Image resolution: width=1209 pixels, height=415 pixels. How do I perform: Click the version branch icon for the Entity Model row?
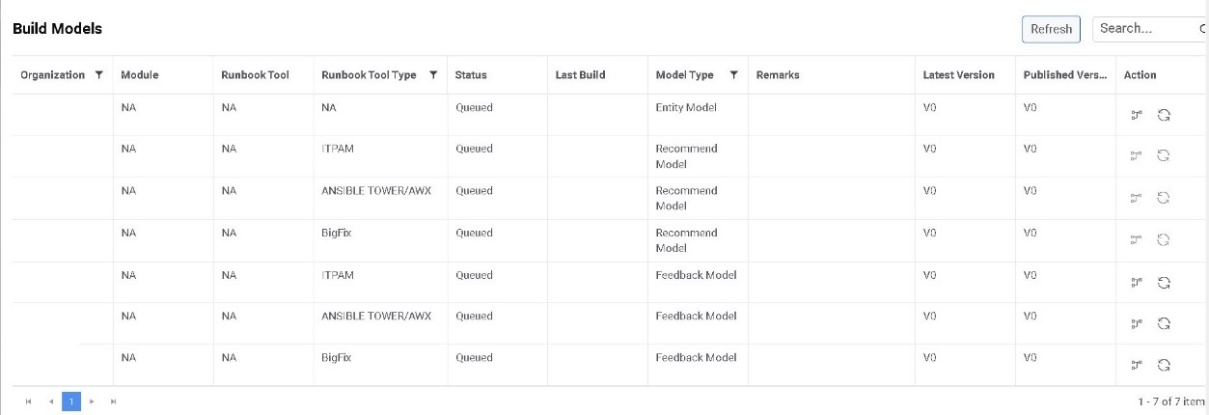click(1135, 114)
